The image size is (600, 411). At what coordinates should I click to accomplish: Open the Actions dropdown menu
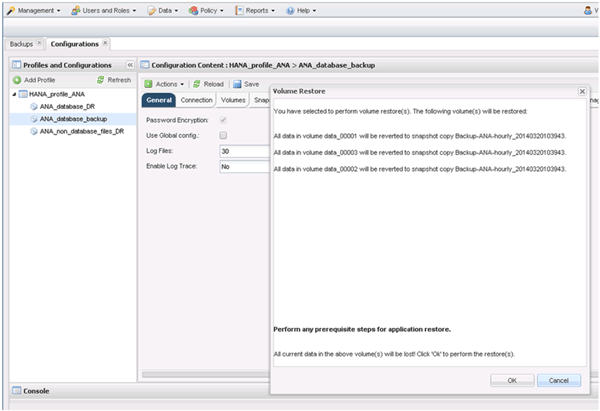tap(165, 84)
